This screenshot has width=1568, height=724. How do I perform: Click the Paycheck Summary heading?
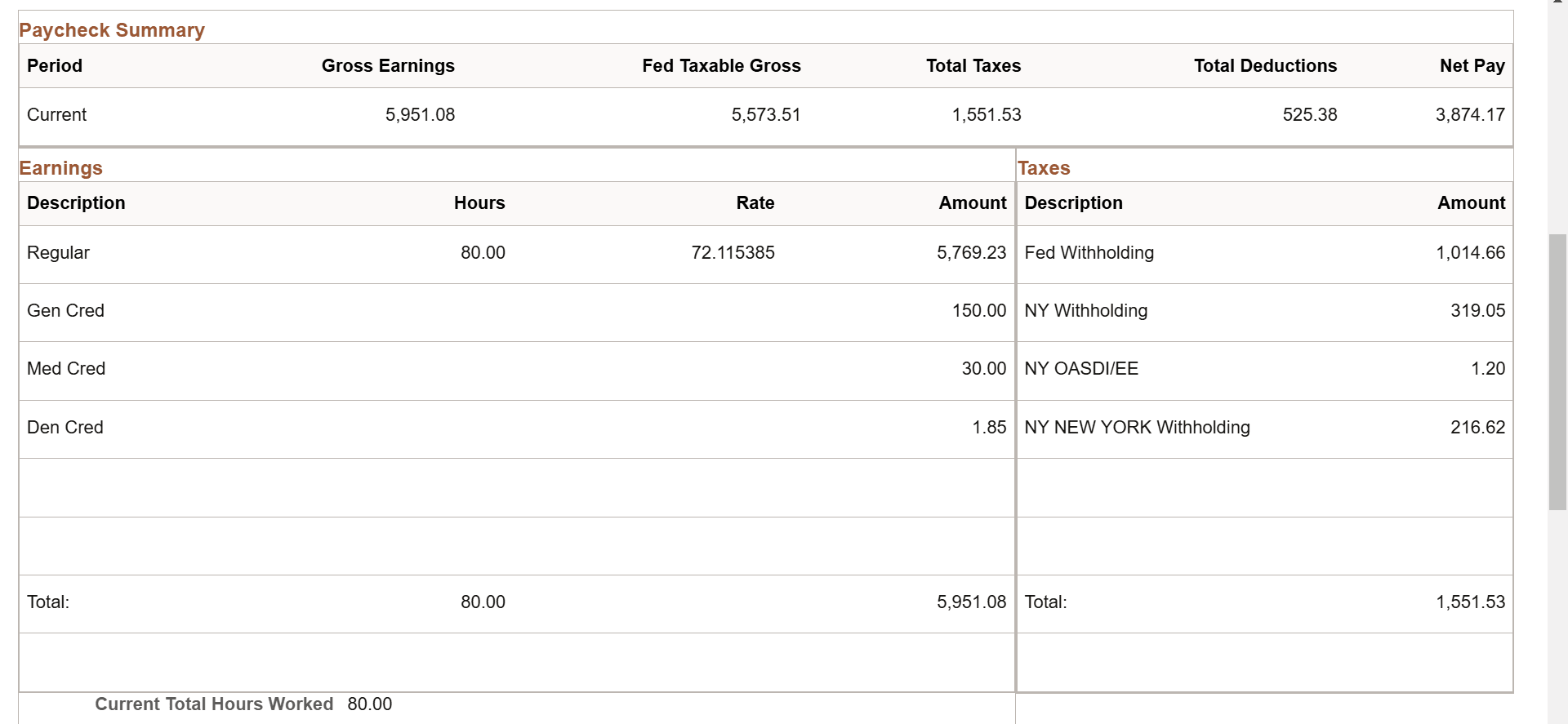click(x=112, y=30)
